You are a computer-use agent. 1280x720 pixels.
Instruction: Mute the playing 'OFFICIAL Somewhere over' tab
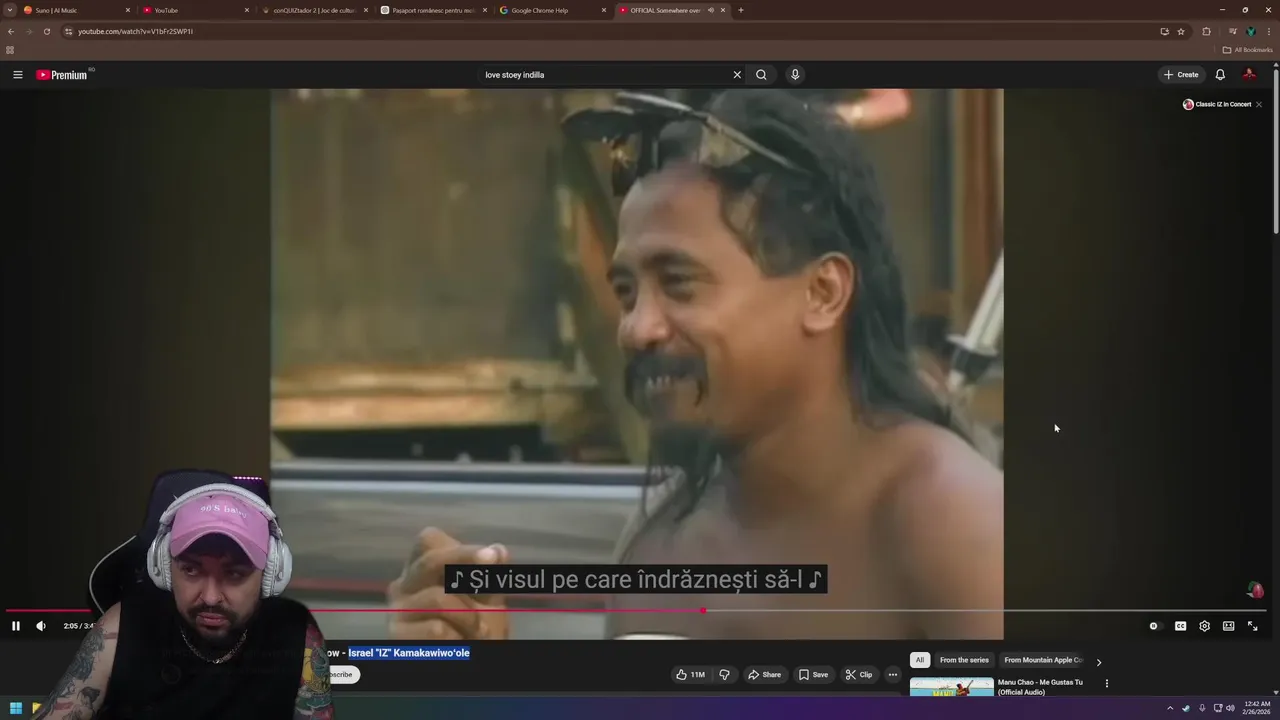click(710, 10)
